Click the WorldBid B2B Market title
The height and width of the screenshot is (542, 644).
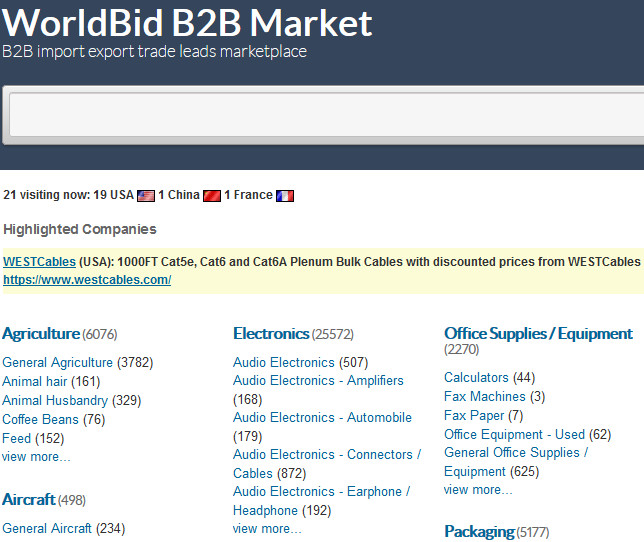[x=187, y=23]
